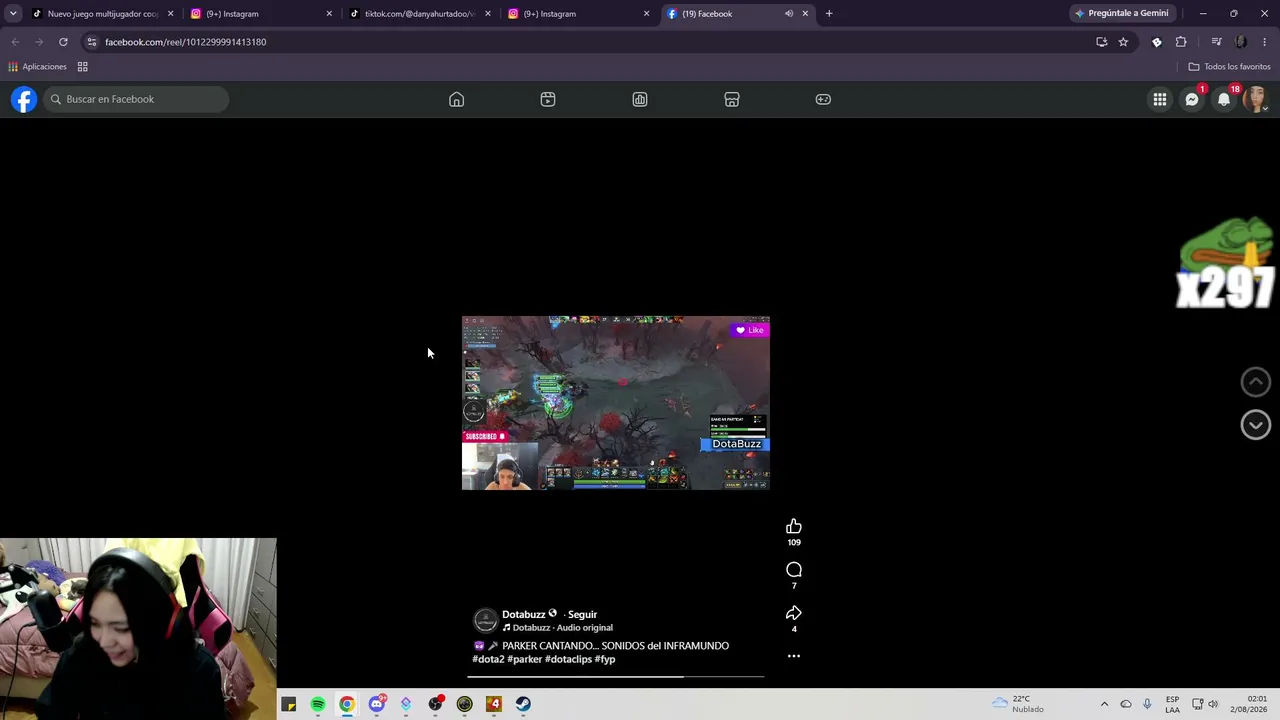The width and height of the screenshot is (1280, 720).
Task: Open the Chrome three-dot menu
Action: pyautogui.click(x=1265, y=42)
